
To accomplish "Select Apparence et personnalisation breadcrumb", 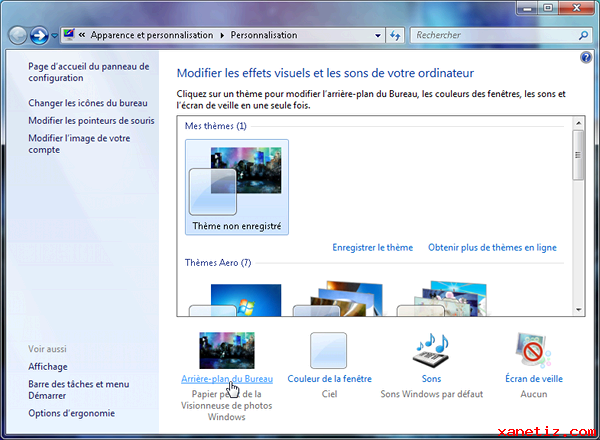I will (152, 35).
